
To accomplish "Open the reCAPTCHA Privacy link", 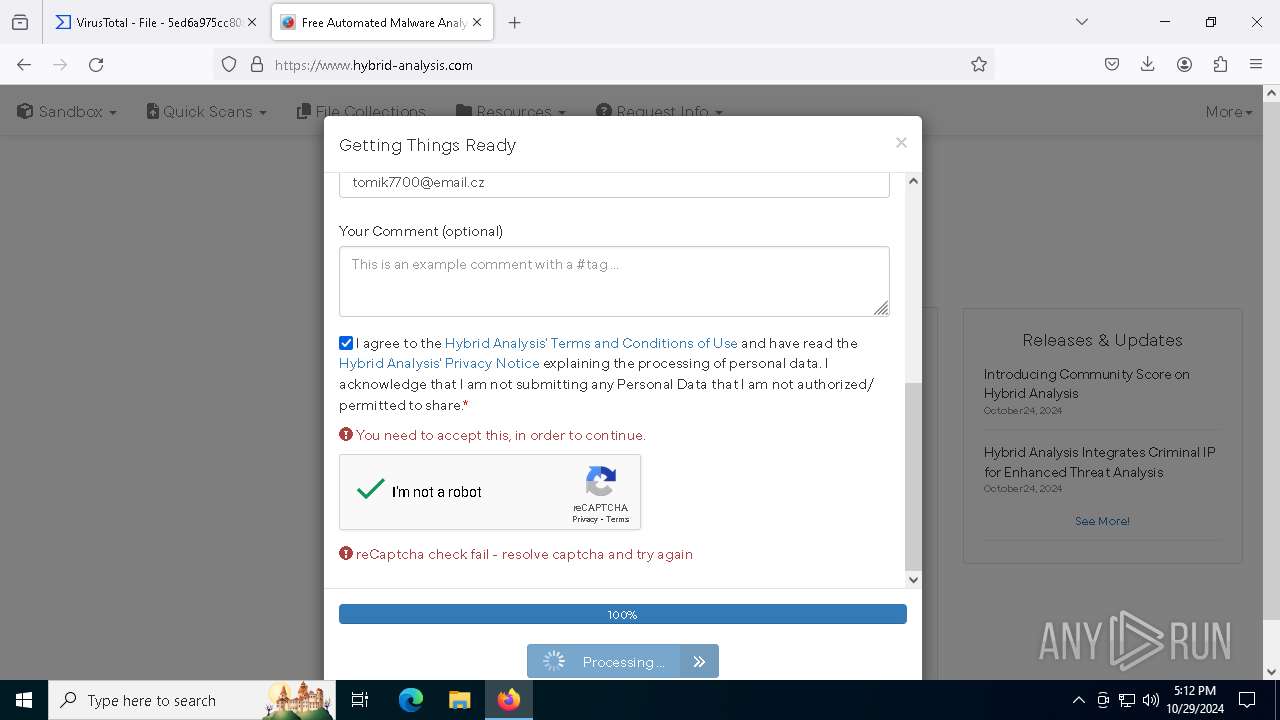I will click(585, 519).
